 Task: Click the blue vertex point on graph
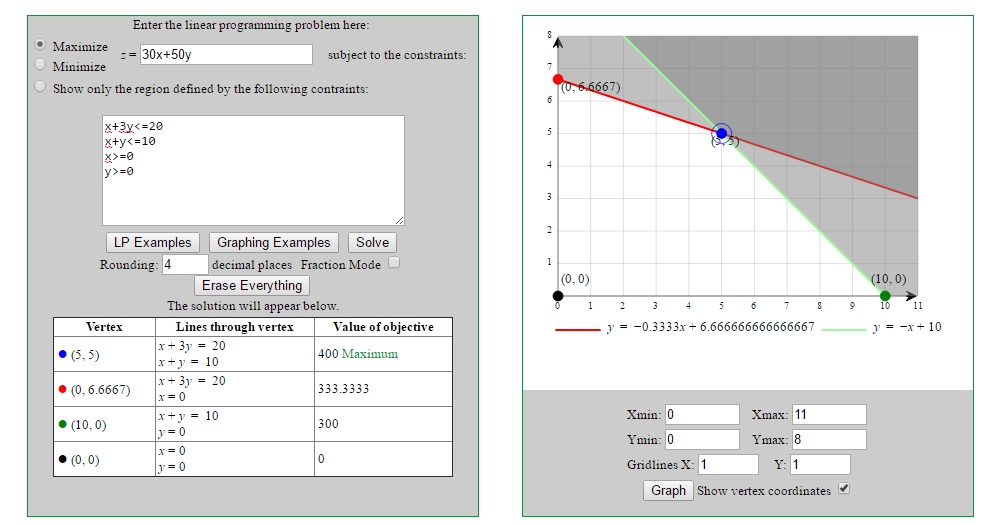(722, 133)
